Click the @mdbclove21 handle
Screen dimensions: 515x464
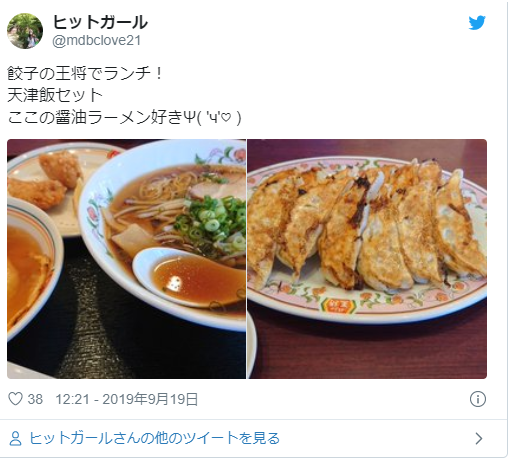[97, 41]
